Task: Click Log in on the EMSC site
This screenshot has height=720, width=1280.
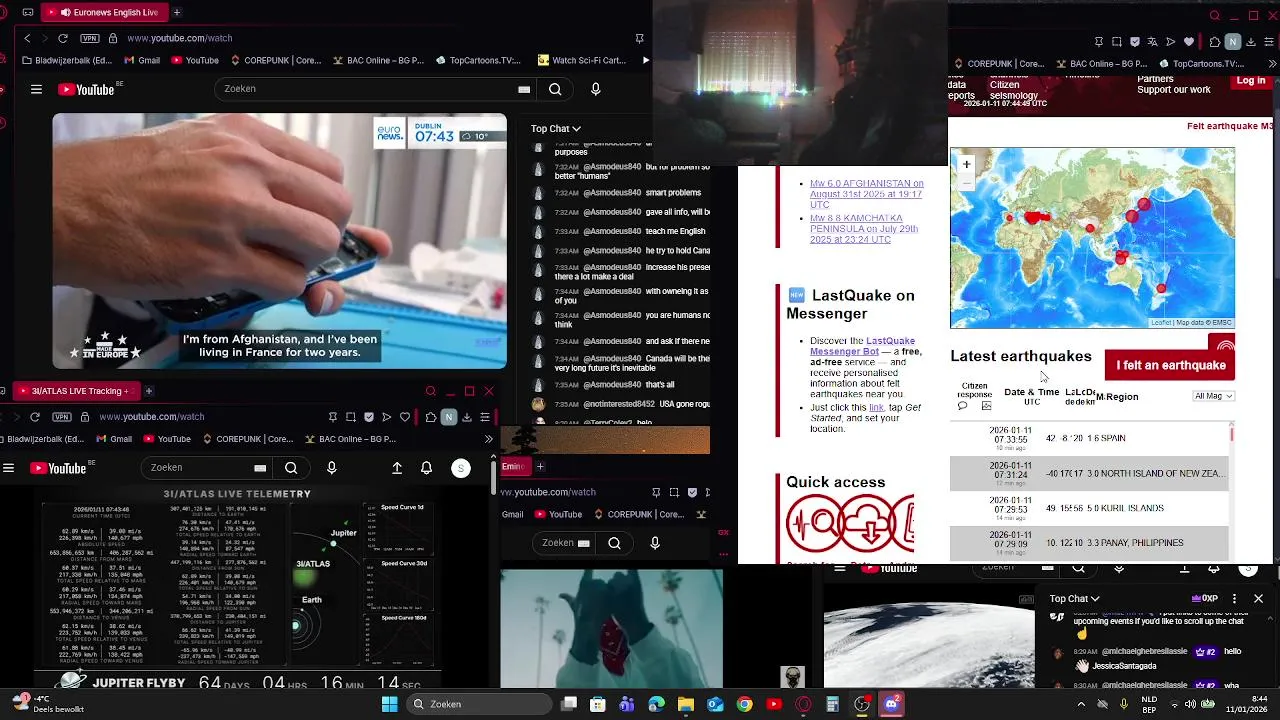Action: (1251, 81)
